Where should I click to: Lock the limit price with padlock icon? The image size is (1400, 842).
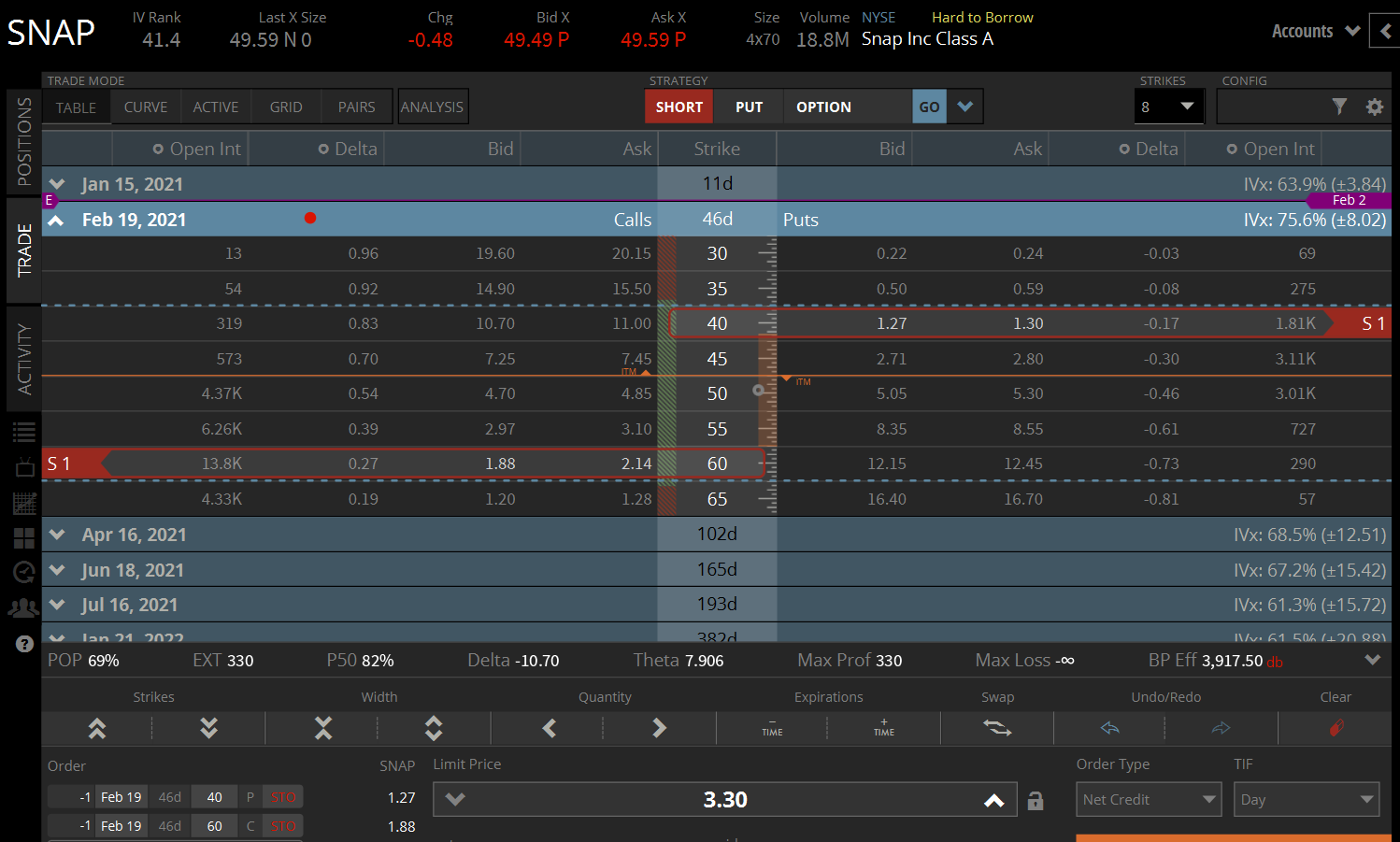click(x=1036, y=801)
